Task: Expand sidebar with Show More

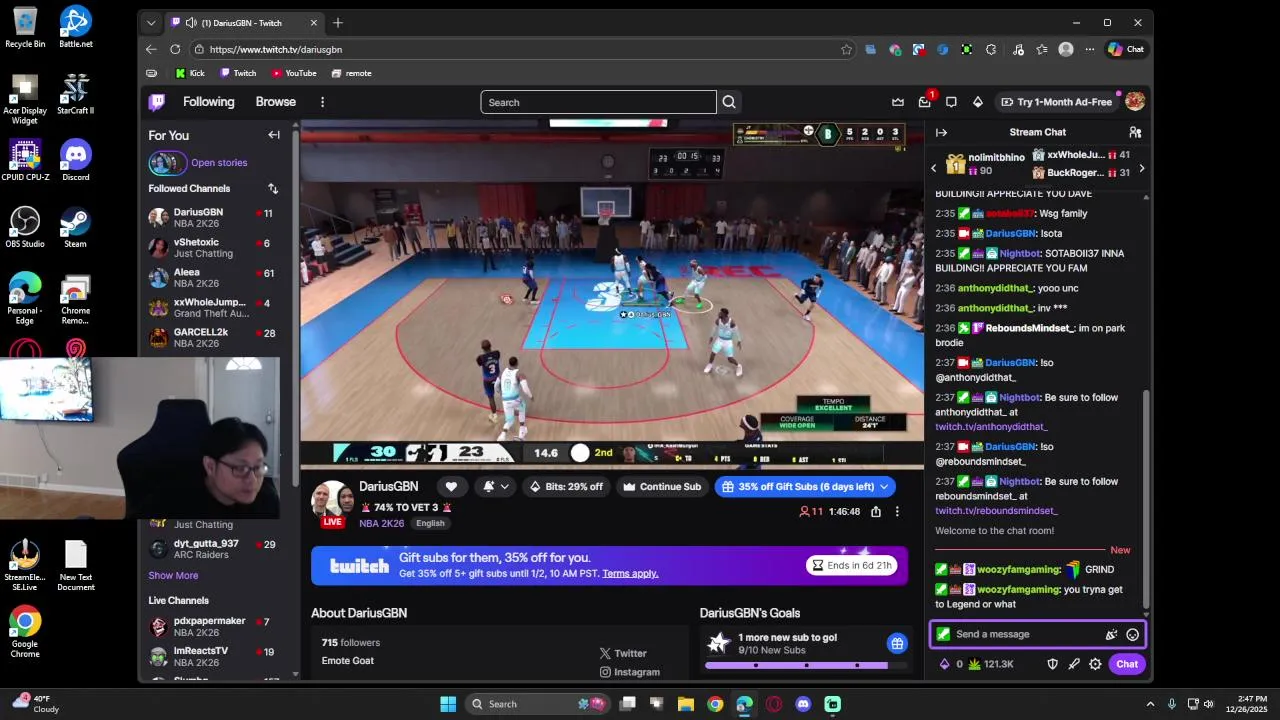Action: coord(173,575)
